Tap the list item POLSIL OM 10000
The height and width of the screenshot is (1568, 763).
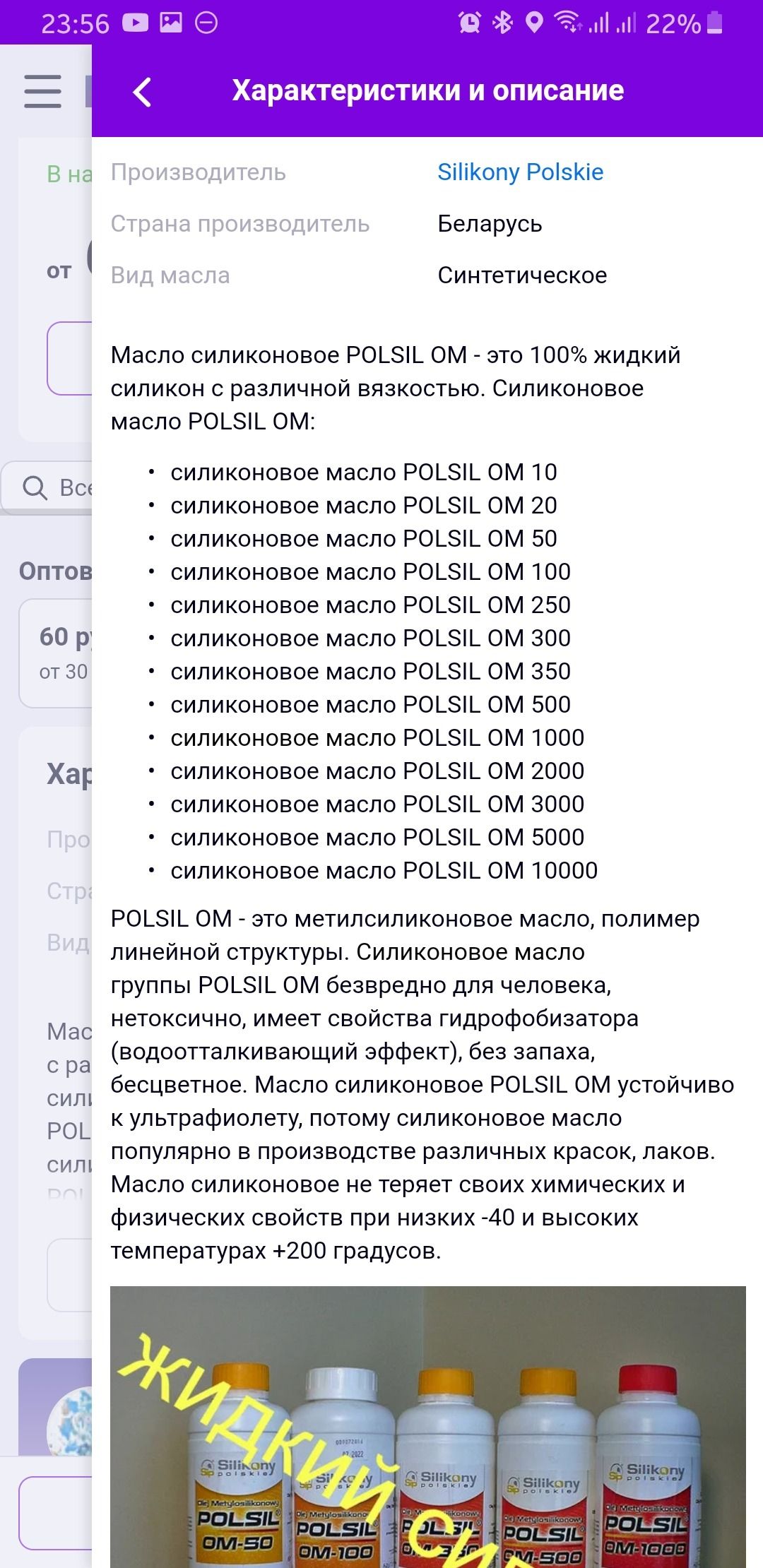[384, 870]
